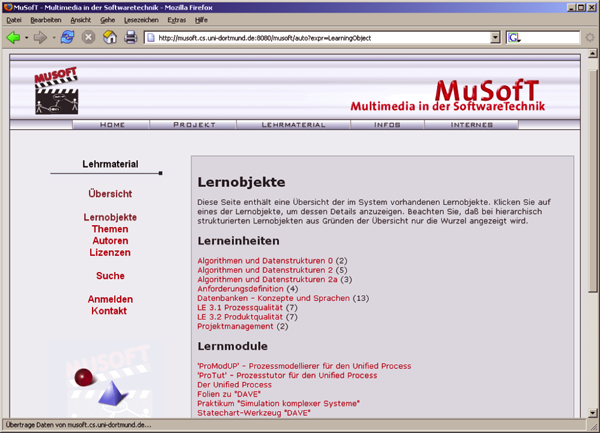Open Datenbanken - Konzepte und Sprachen link
Image resolution: width=600 pixels, height=433 pixels.
pos(274,298)
